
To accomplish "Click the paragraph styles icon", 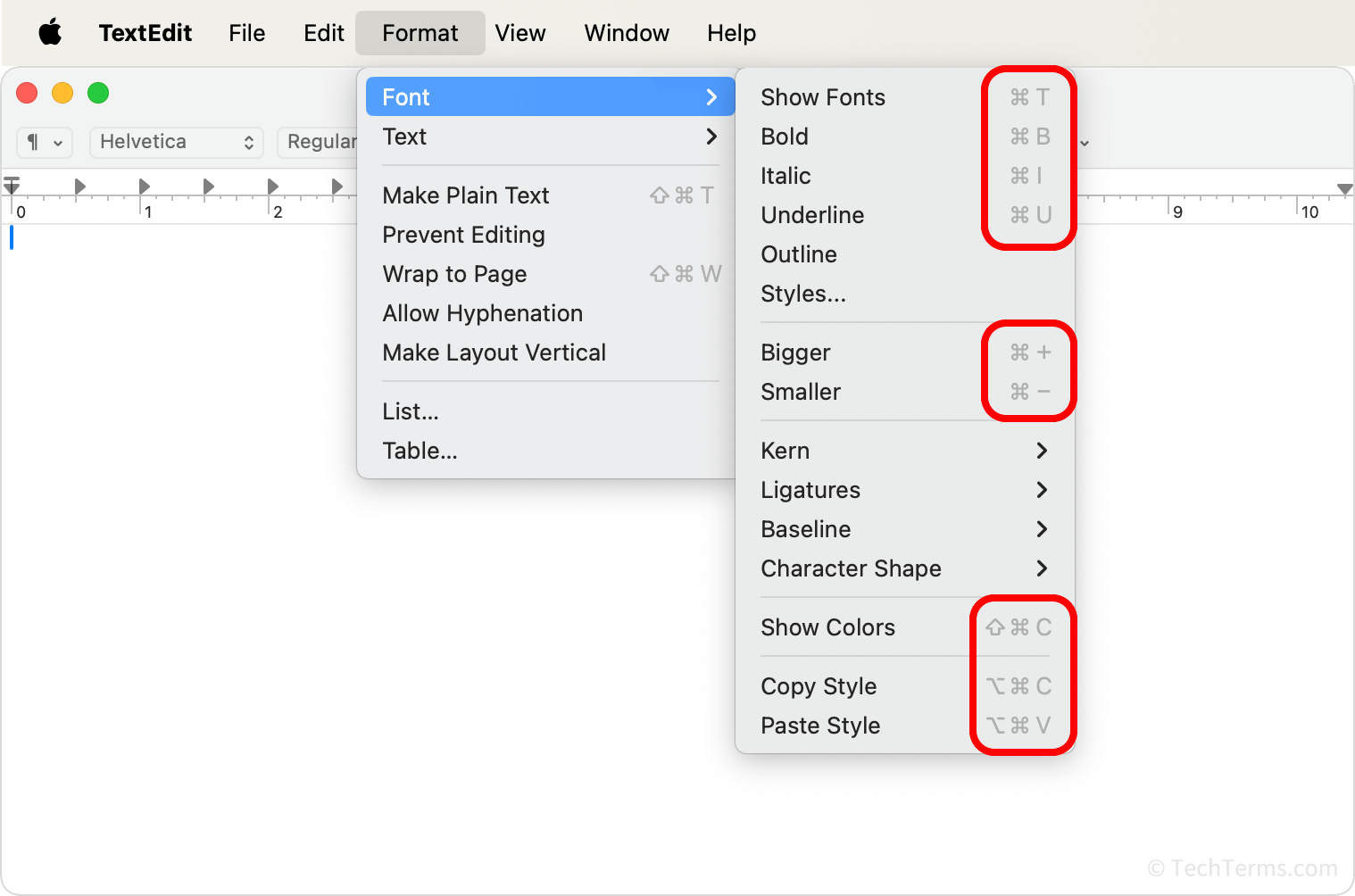I will pyautogui.click(x=34, y=142).
